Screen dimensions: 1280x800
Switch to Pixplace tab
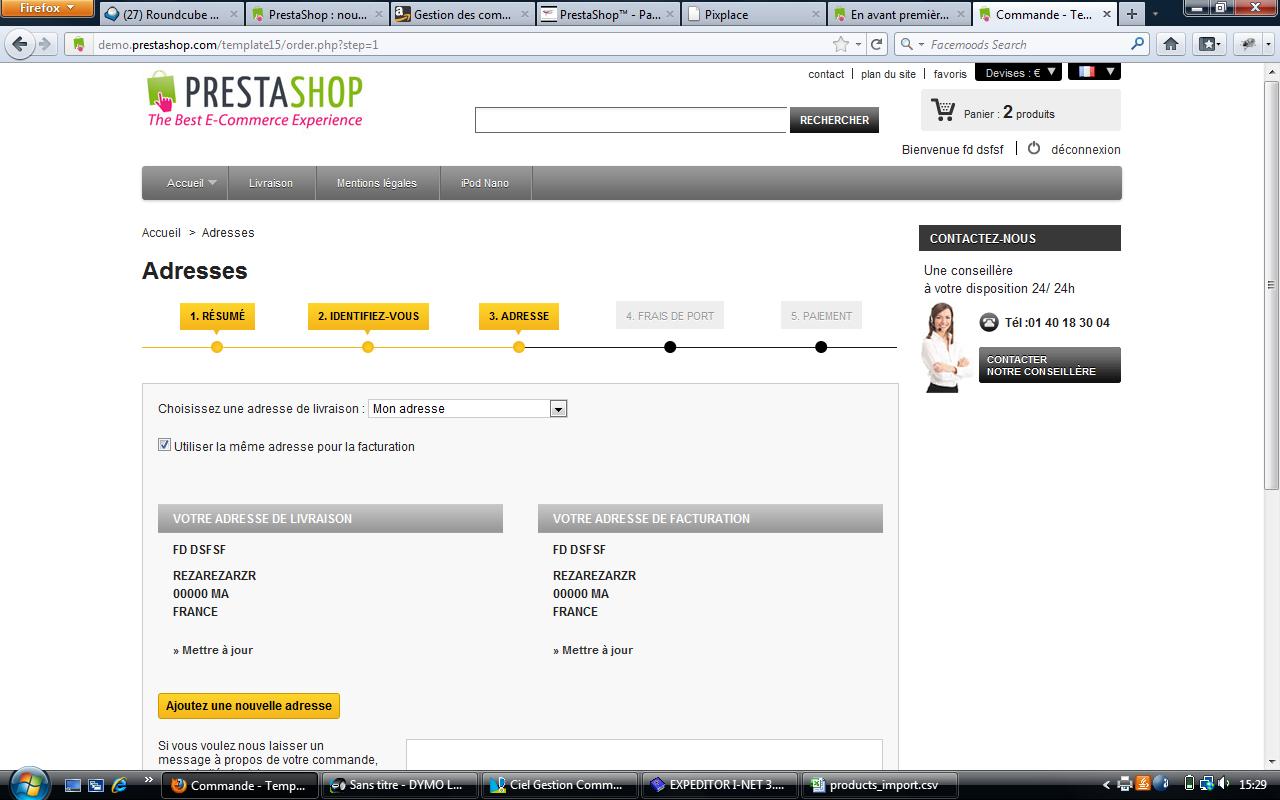pos(755,14)
